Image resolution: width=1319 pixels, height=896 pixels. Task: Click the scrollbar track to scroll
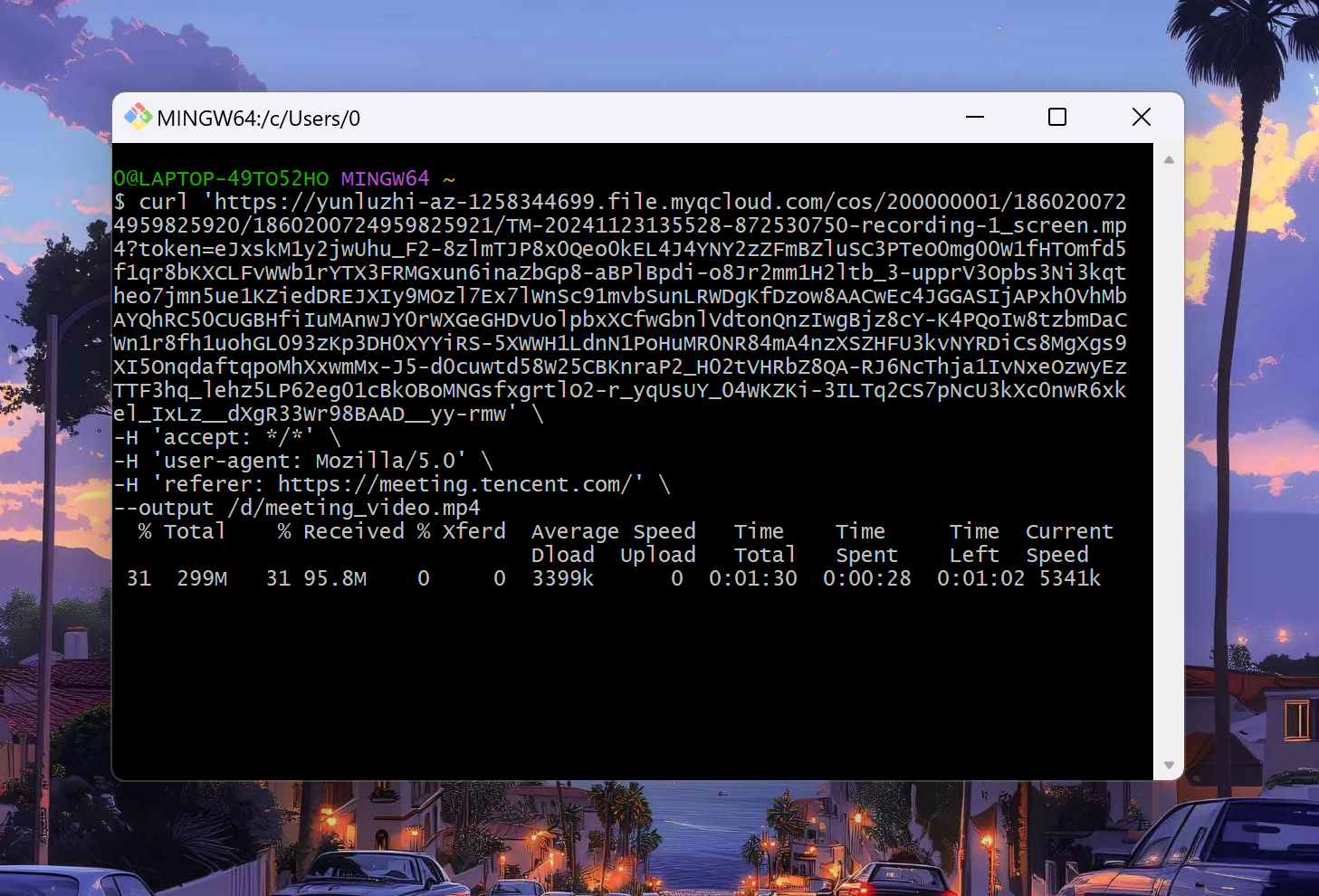coord(1169,453)
